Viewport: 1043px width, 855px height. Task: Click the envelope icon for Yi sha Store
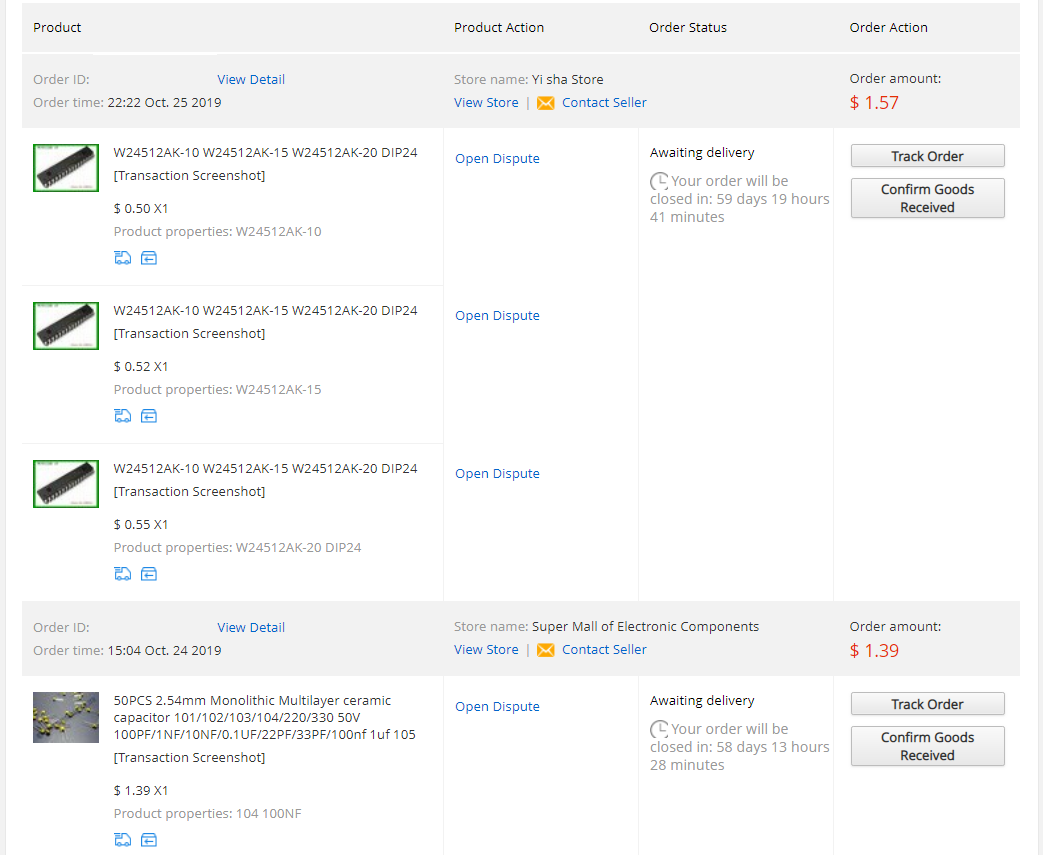tap(546, 103)
